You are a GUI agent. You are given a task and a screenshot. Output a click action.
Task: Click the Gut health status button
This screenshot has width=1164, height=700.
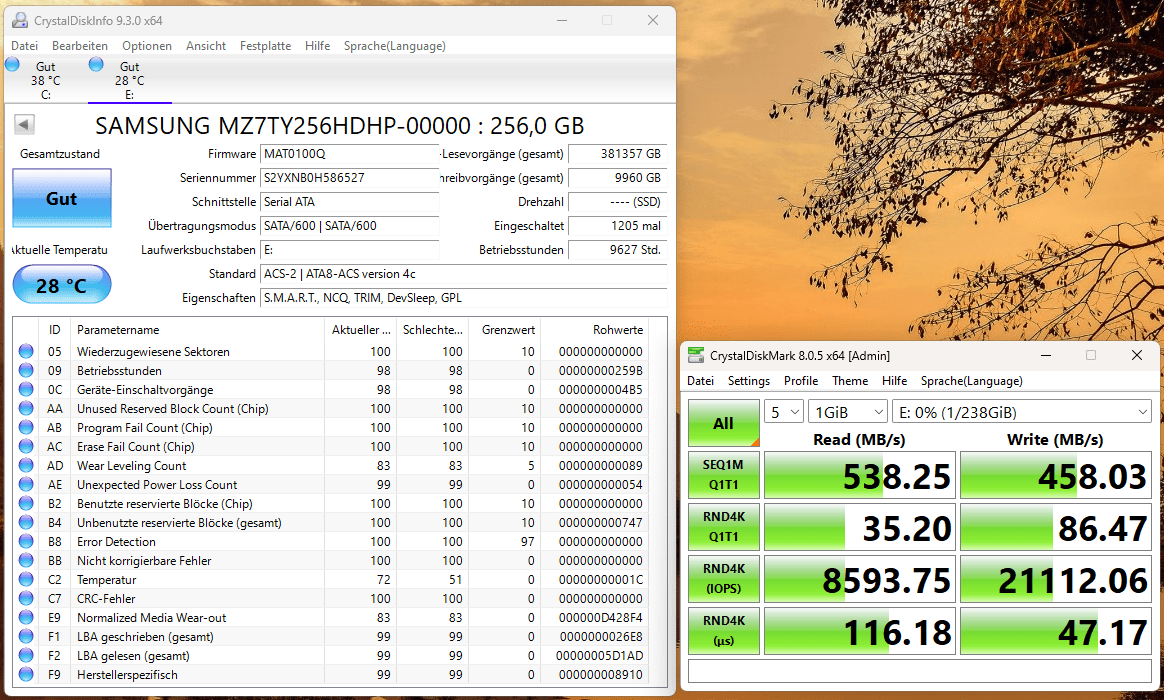tap(62, 198)
